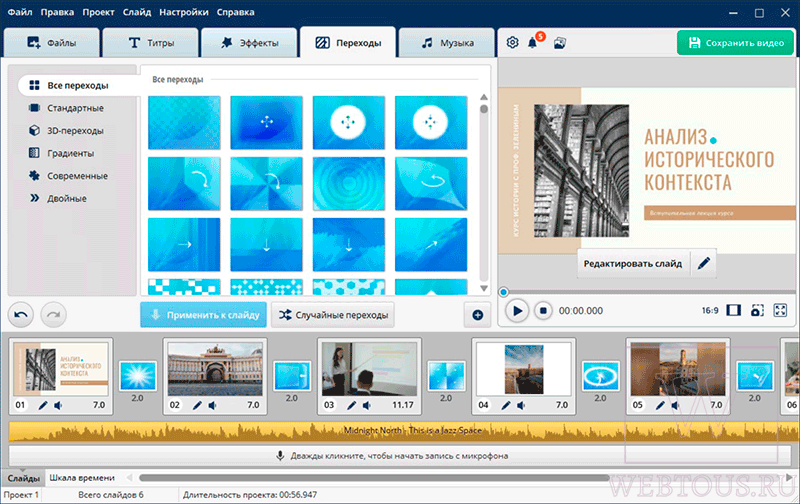Click the redo arrow button

coord(54,315)
